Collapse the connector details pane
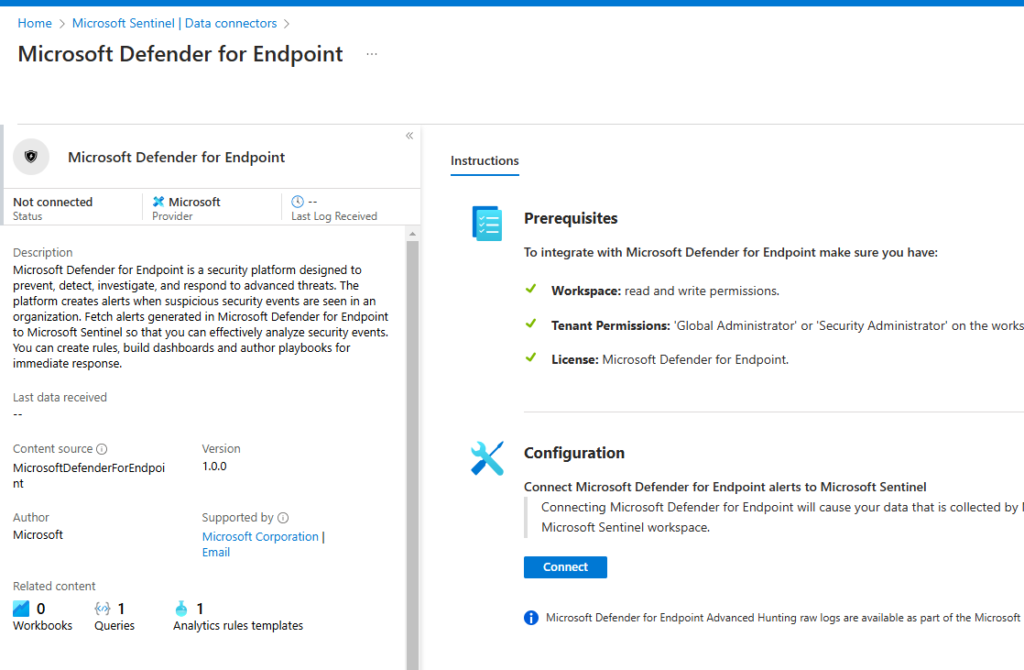This screenshot has height=670, width=1024. pos(409,136)
